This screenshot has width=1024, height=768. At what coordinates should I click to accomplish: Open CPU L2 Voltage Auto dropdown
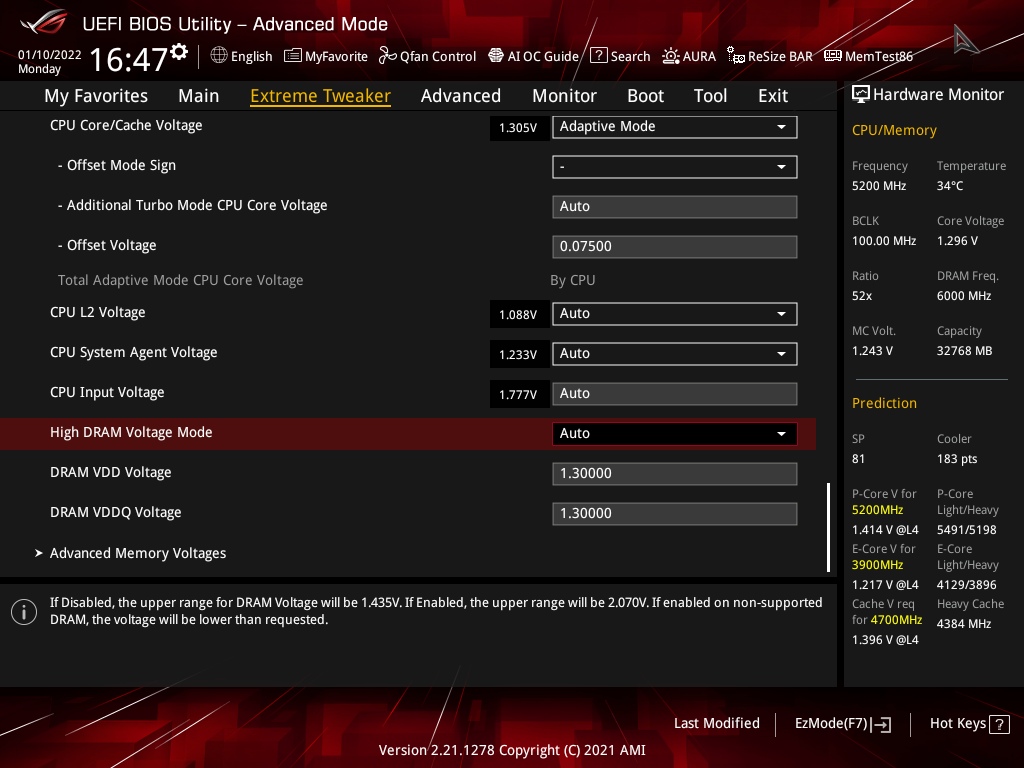[x=675, y=313]
